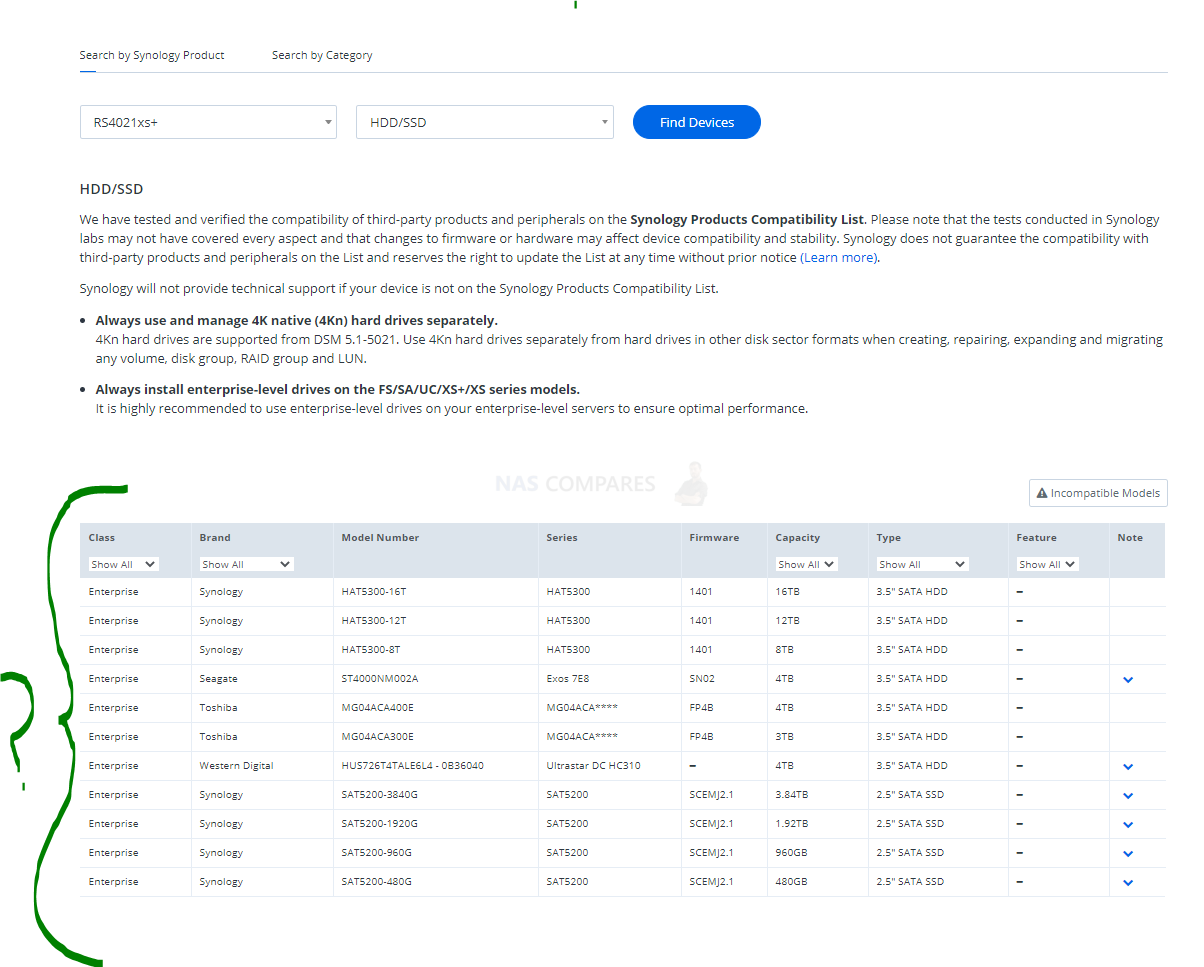Select model HUS726T4TALE6L4 - 0B36040

(x=413, y=766)
